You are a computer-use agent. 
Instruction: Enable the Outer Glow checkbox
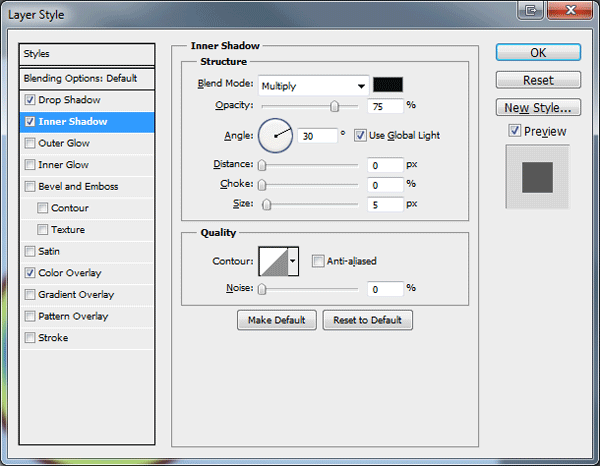point(30,143)
